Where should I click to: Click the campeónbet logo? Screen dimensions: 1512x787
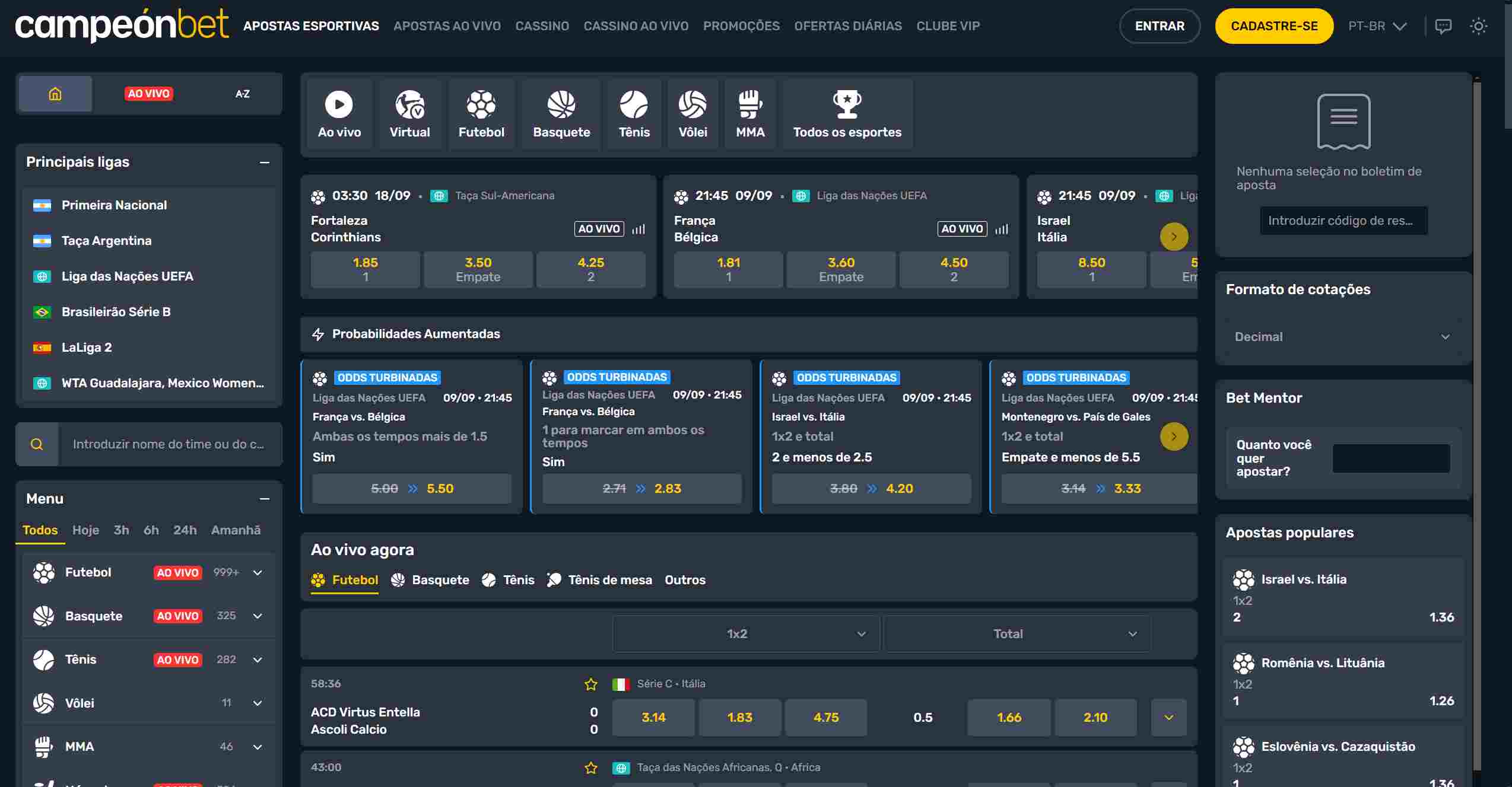click(122, 25)
